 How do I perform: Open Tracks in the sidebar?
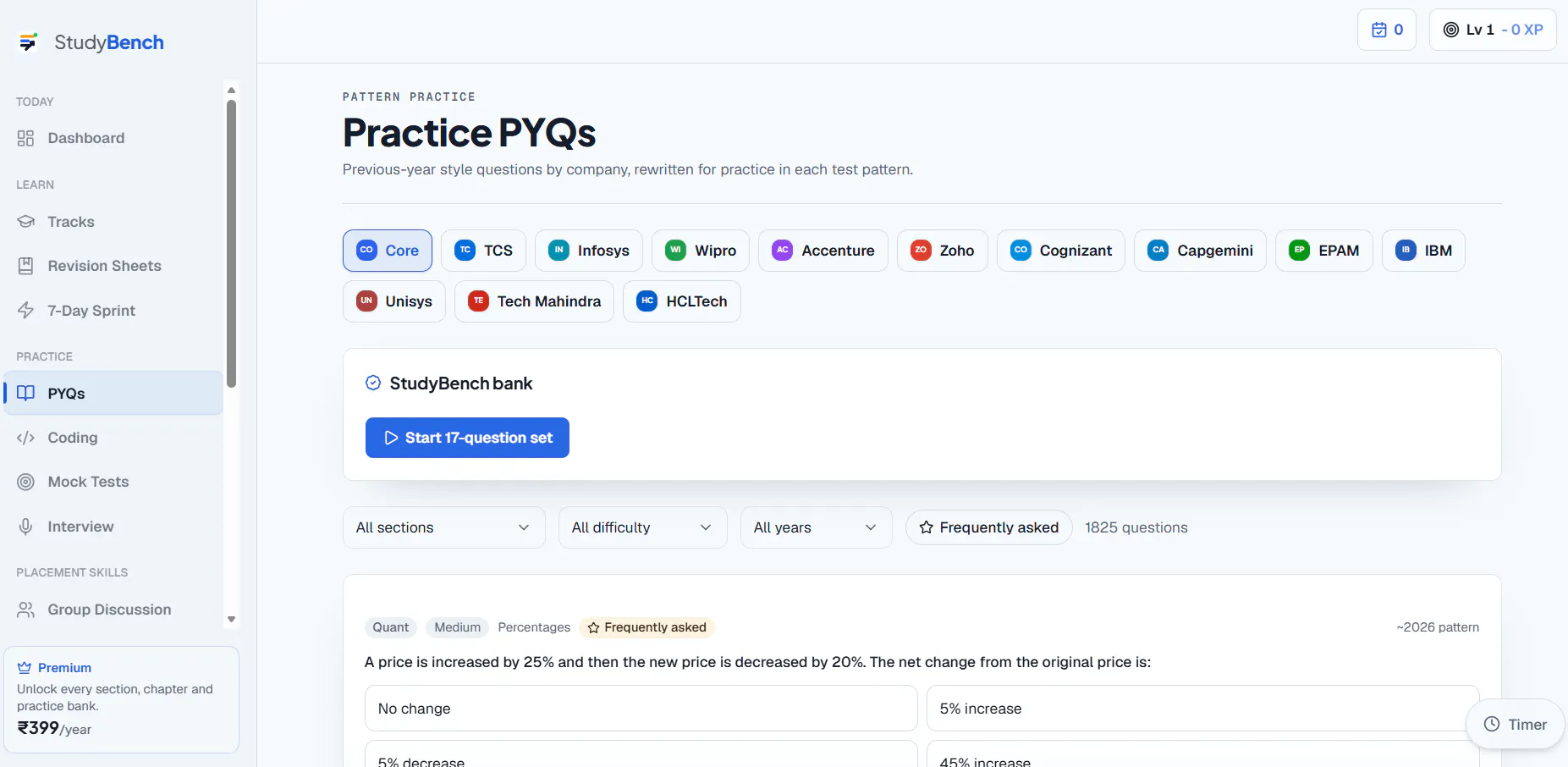pyautogui.click(x=113, y=222)
